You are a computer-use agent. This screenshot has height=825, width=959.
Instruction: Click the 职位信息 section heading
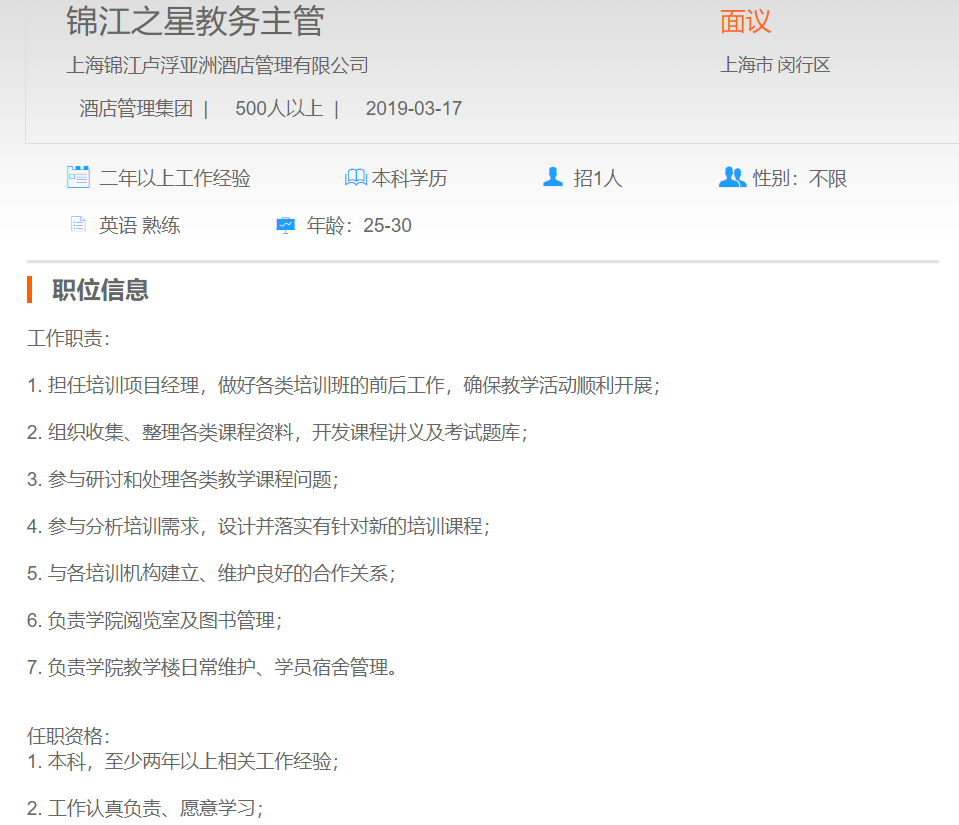click(x=100, y=290)
